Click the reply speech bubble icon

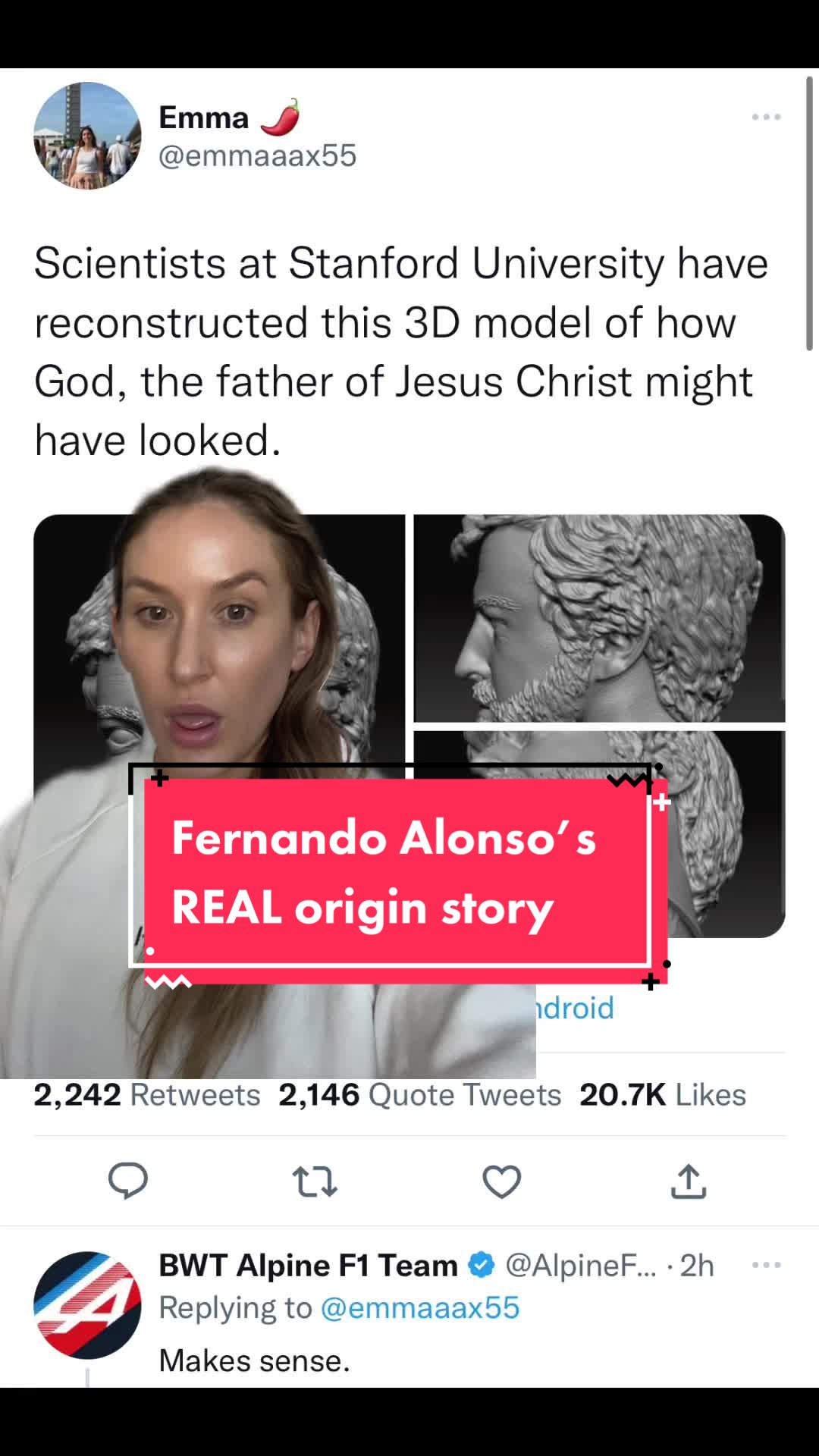[x=127, y=1181]
